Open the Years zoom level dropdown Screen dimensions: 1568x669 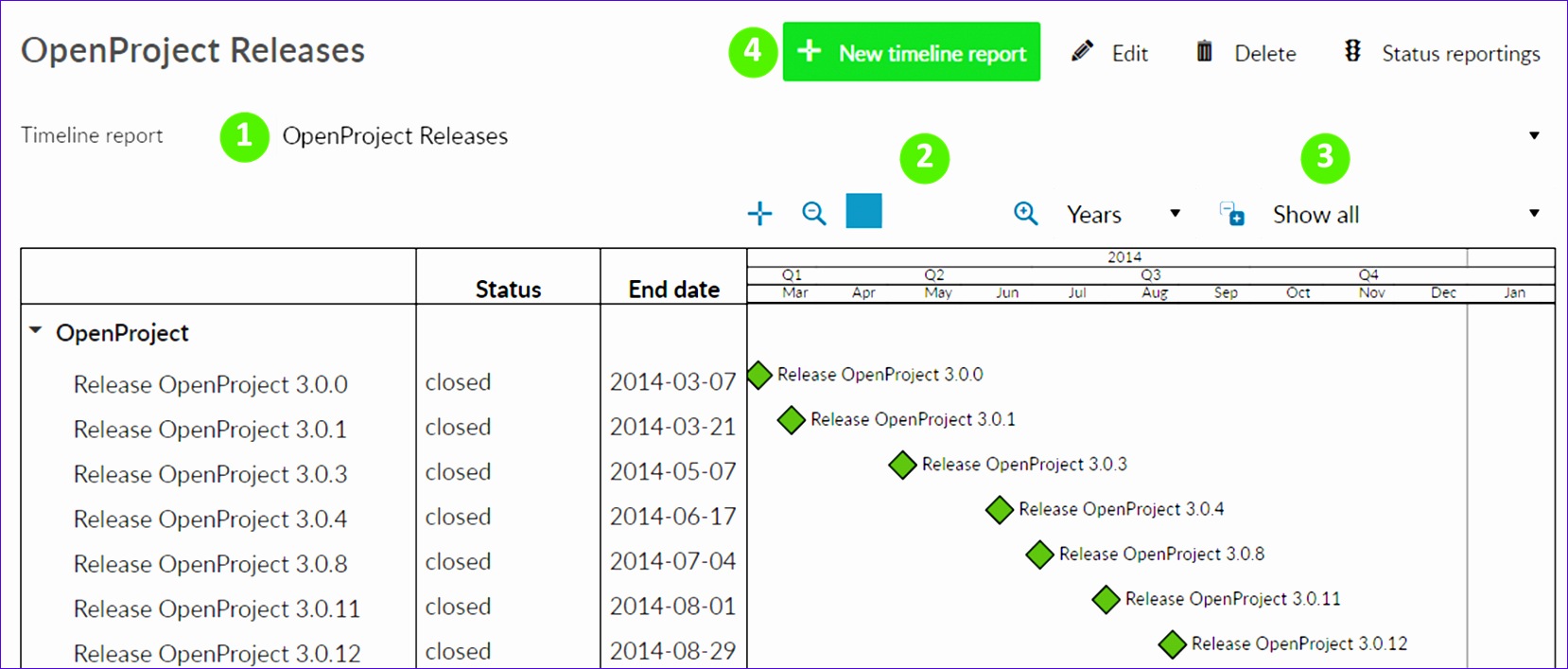1124,215
